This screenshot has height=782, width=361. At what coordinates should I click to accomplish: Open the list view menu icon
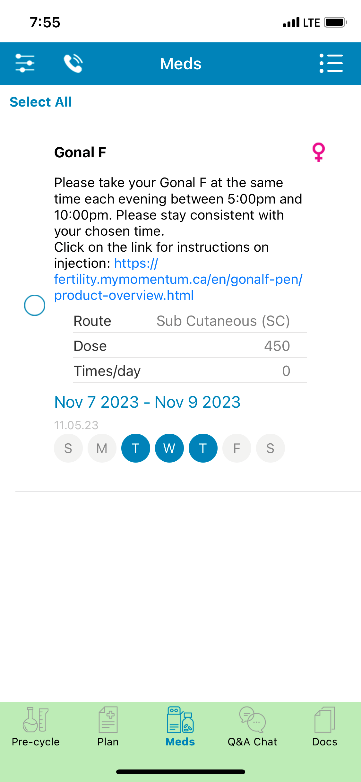click(x=331, y=63)
